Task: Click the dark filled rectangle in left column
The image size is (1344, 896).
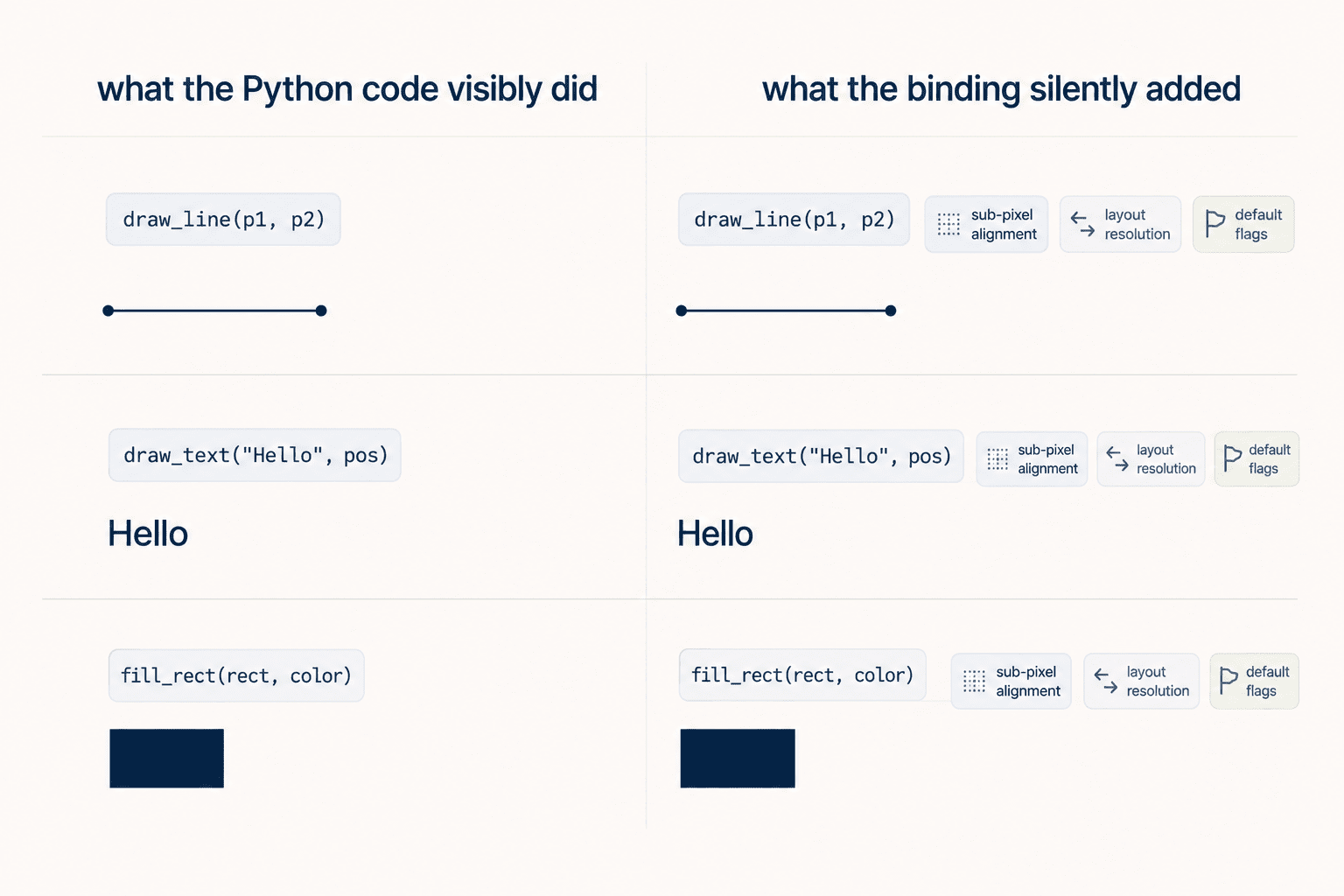Action: [166, 759]
